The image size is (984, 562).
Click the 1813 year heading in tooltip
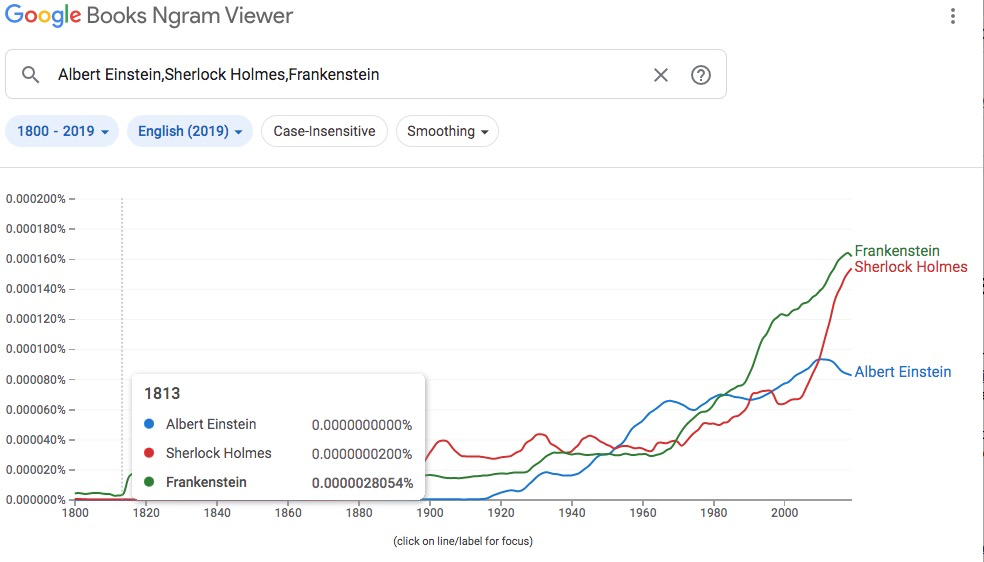pyautogui.click(x=162, y=394)
